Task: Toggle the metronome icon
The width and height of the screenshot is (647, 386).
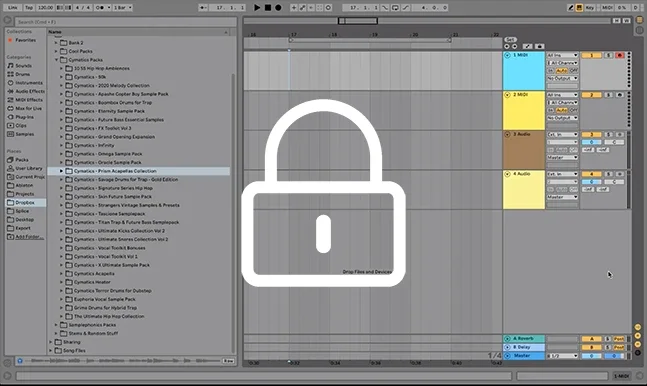Action: click(x=100, y=7)
